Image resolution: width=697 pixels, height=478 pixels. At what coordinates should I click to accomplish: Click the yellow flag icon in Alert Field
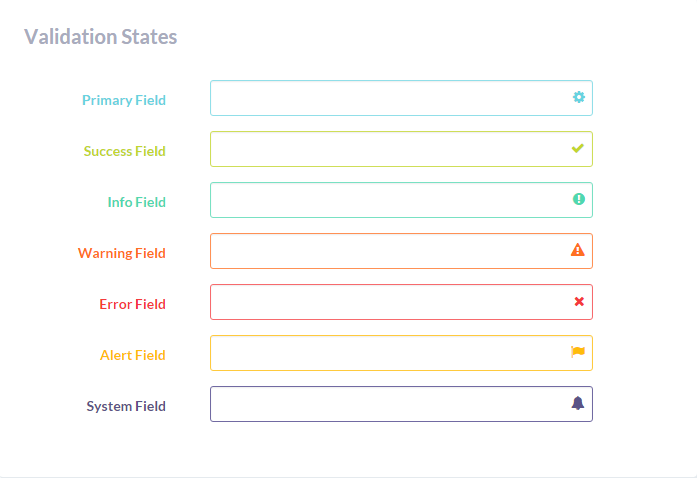(x=578, y=352)
